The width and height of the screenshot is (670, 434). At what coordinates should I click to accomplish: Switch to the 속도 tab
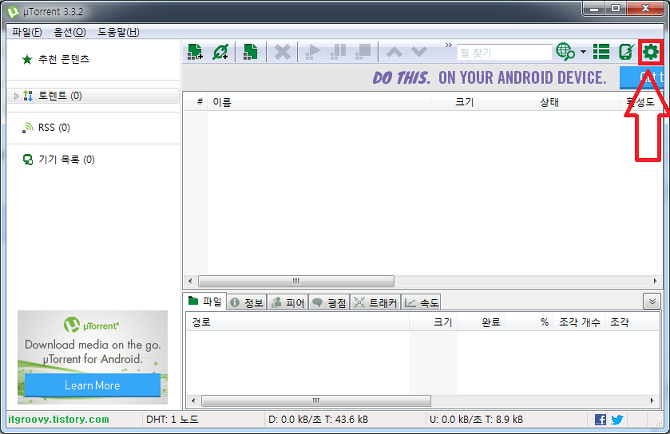tap(421, 302)
